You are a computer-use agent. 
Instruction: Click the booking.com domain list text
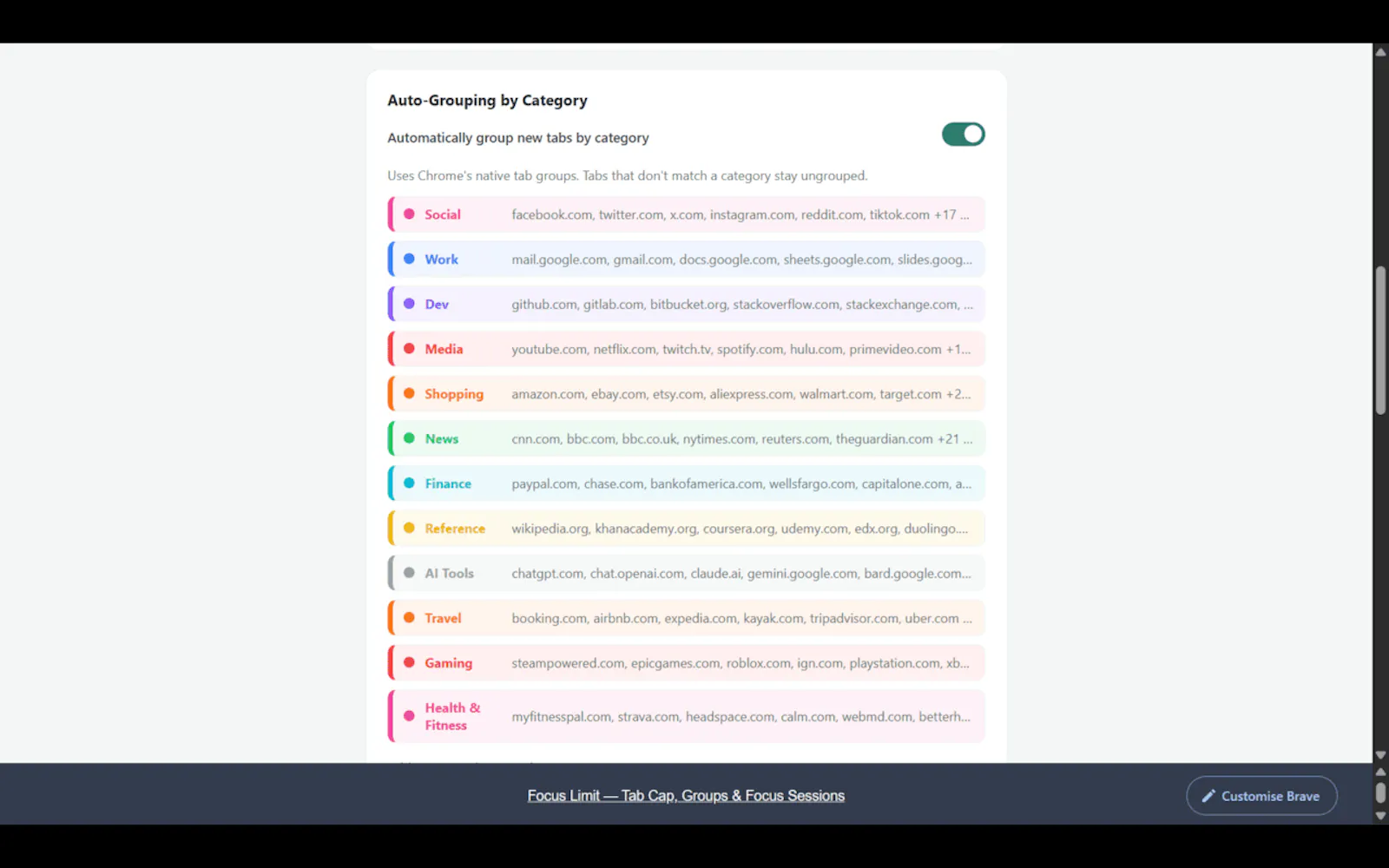[x=742, y=618]
